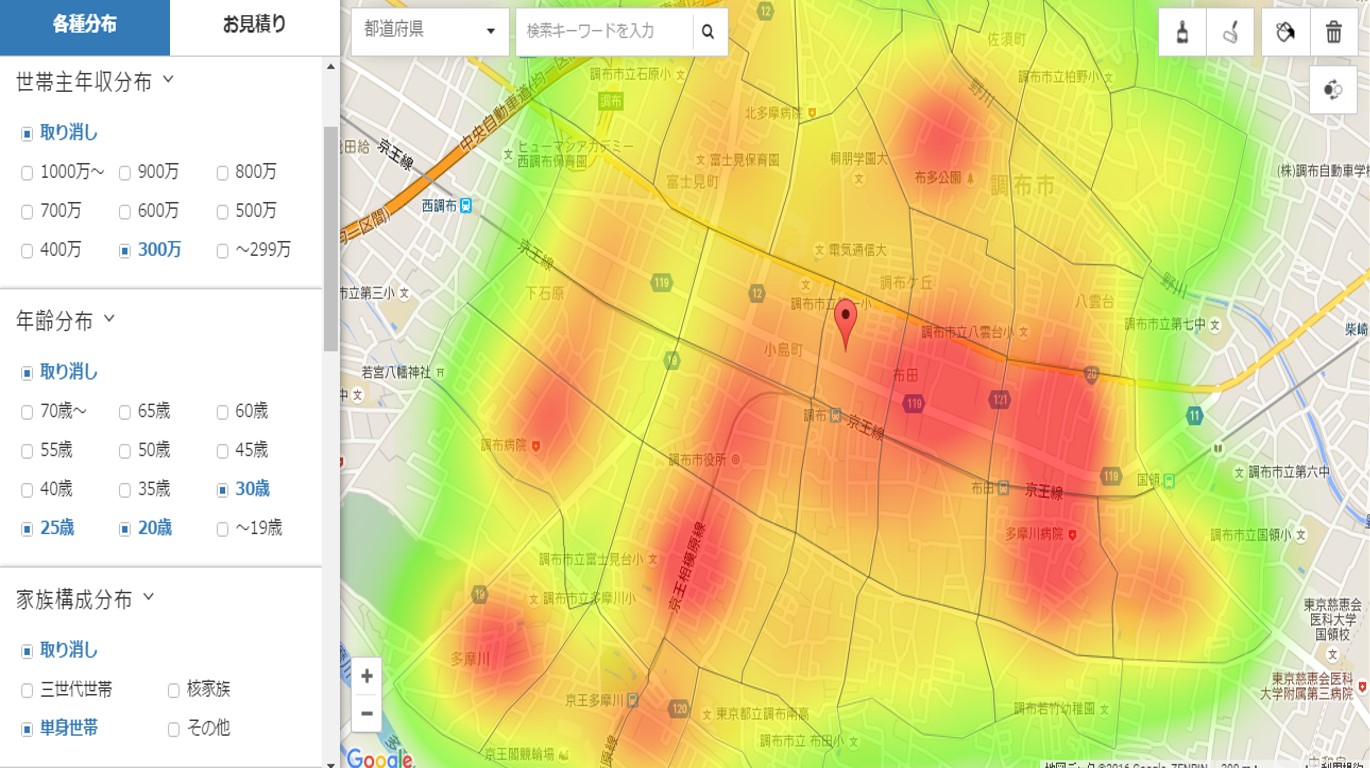Click the sidebar scrollbar up arrow
This screenshot has width=1370, height=768.
point(331,67)
